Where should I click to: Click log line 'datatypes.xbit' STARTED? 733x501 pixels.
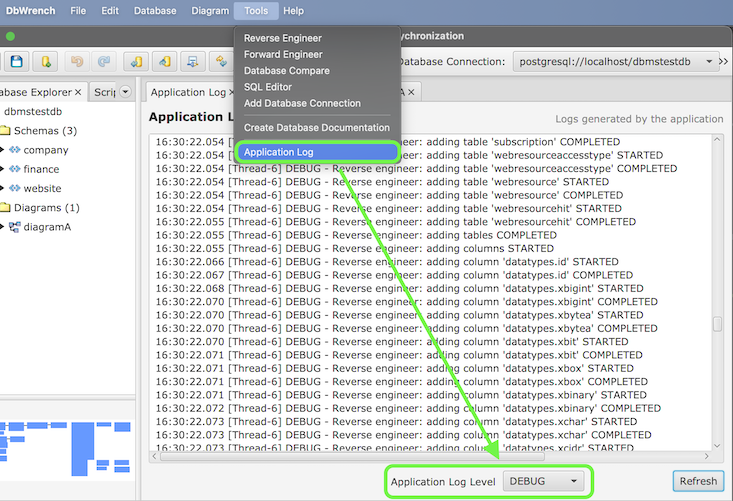[x=392, y=342]
